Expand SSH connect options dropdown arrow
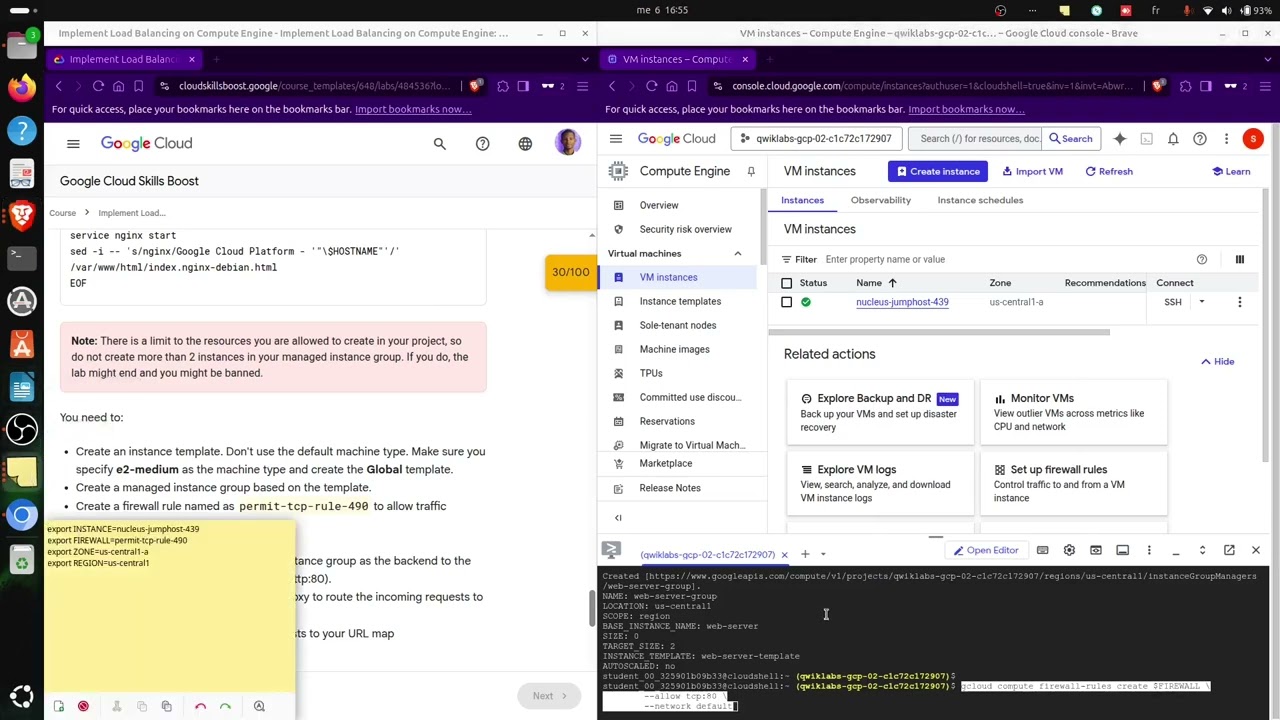This screenshot has width=1280, height=720. tap(1202, 302)
